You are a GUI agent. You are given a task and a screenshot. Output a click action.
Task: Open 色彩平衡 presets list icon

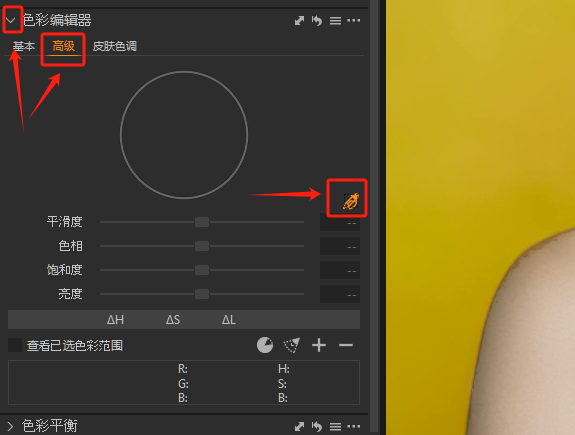(x=335, y=427)
